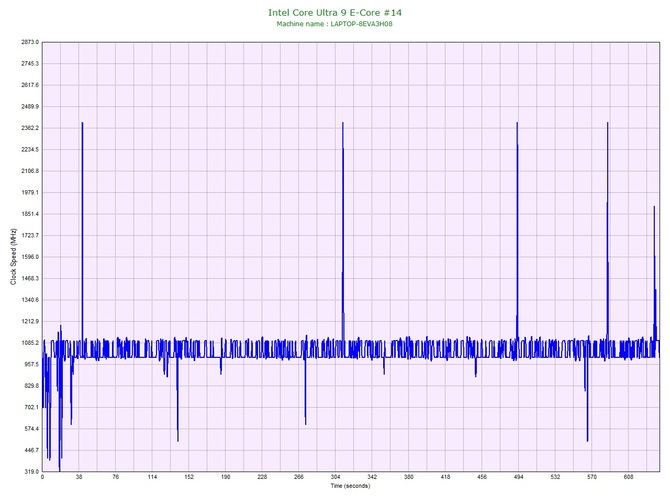Click the 2873.0 y-axis value
The height and width of the screenshot is (503, 670).
(x=30, y=42)
